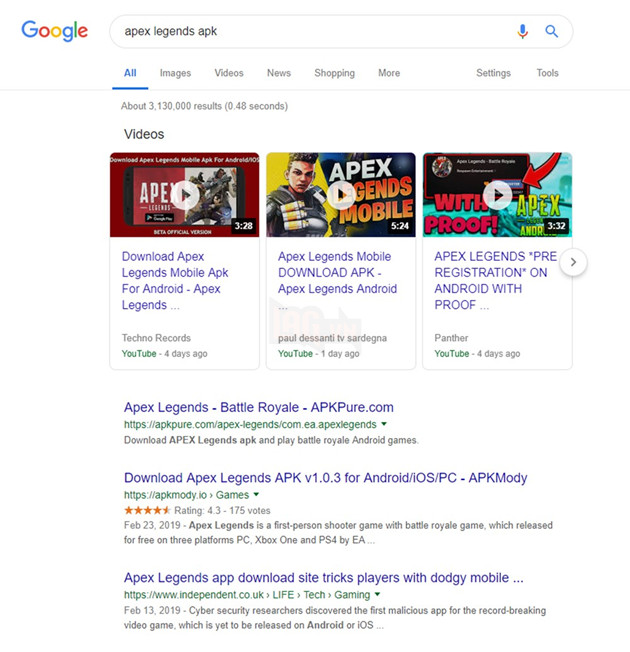
Task: Open the Independent article about dodgy mobile app
Action: tap(324, 578)
